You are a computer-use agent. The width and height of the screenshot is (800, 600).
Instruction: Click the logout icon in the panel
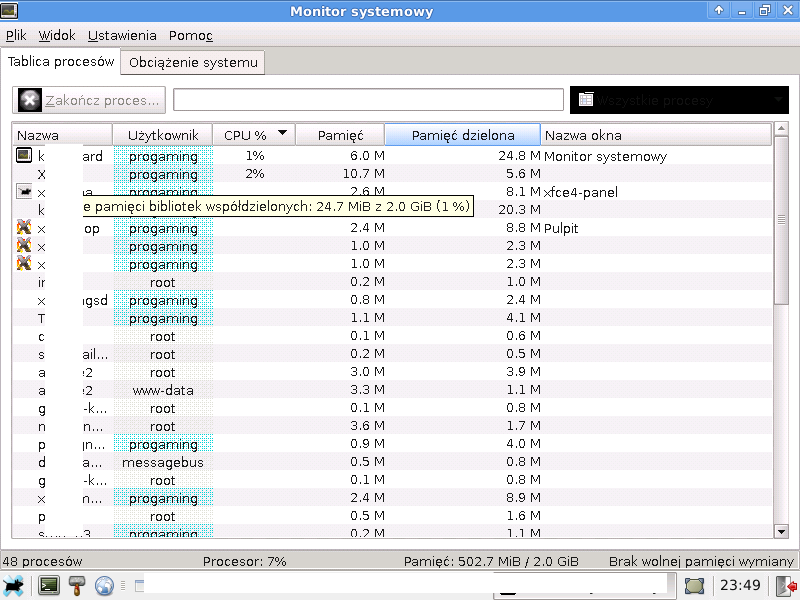[x=789, y=586]
